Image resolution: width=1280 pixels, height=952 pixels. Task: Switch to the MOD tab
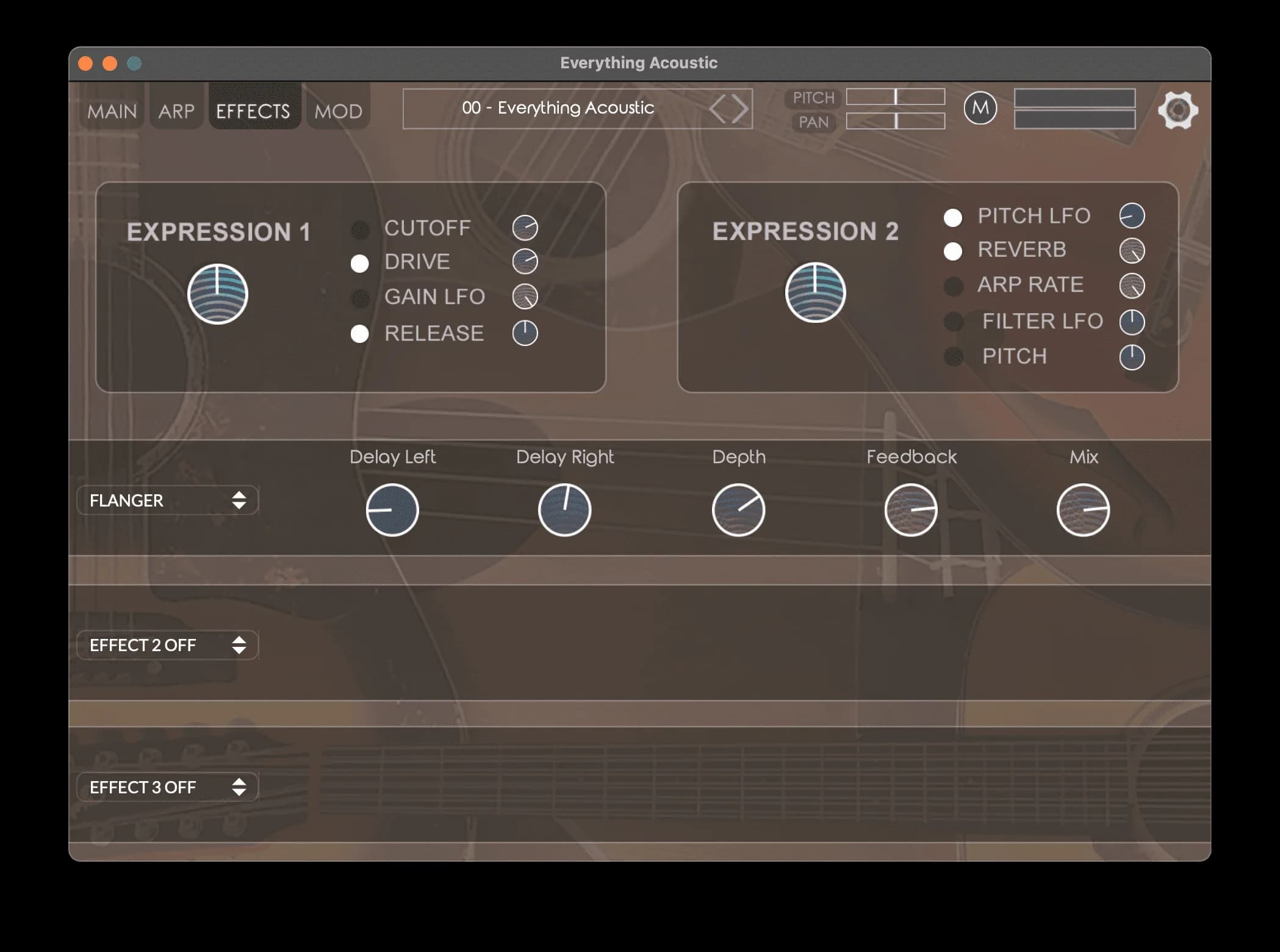coord(338,110)
